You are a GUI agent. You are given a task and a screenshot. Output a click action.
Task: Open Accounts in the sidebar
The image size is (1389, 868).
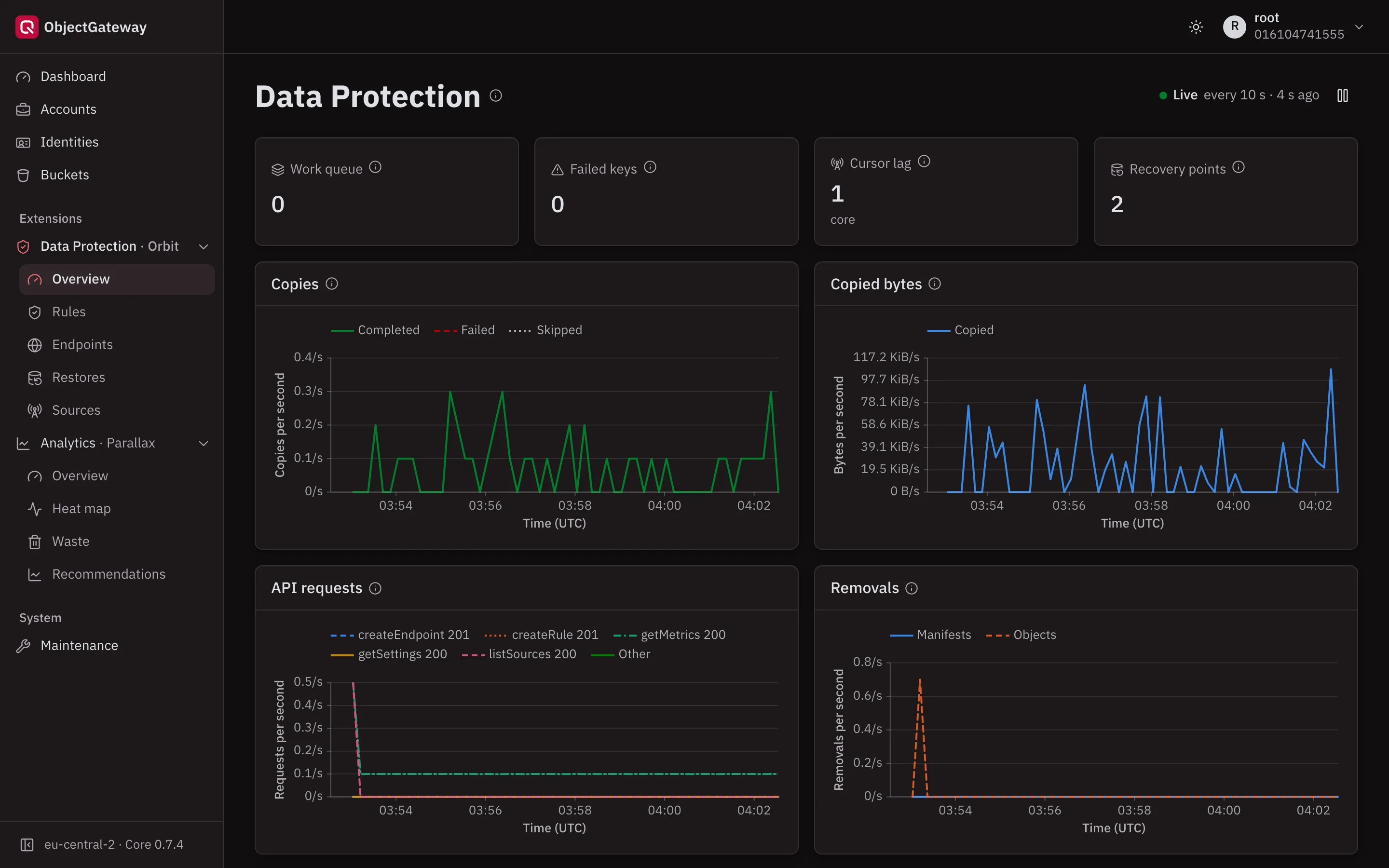click(112, 109)
